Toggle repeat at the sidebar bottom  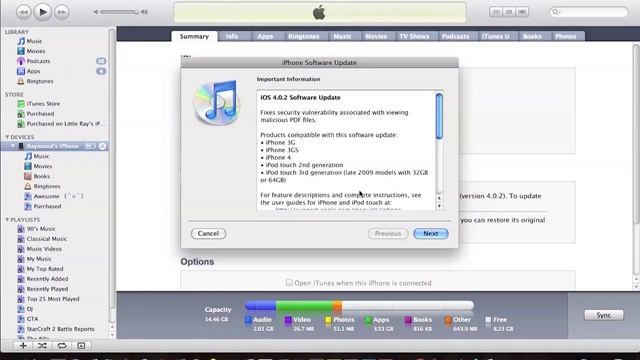point(62,346)
